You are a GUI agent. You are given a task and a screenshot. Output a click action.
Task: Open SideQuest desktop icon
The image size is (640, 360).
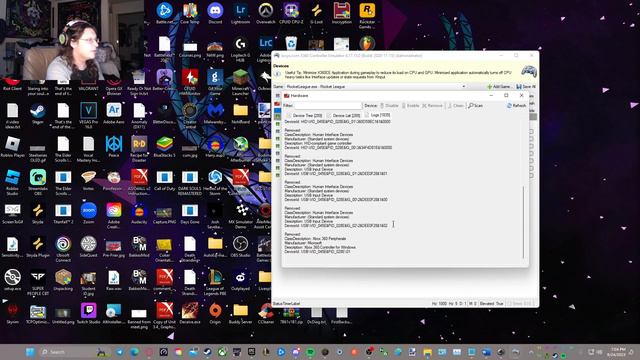pyautogui.click(x=89, y=247)
